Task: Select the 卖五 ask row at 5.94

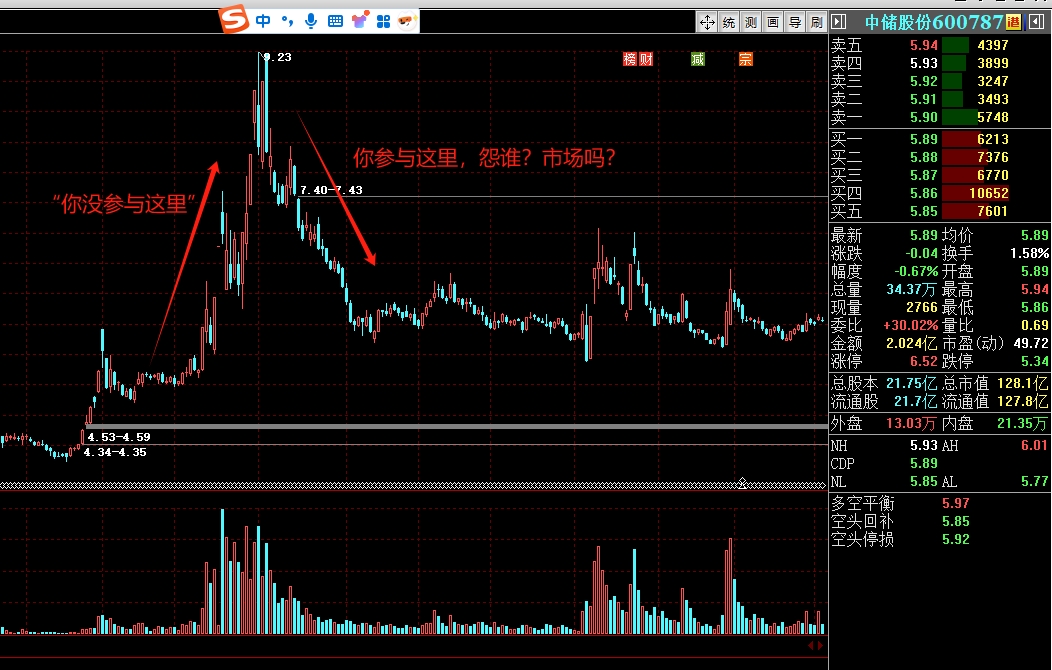Action: coord(939,45)
